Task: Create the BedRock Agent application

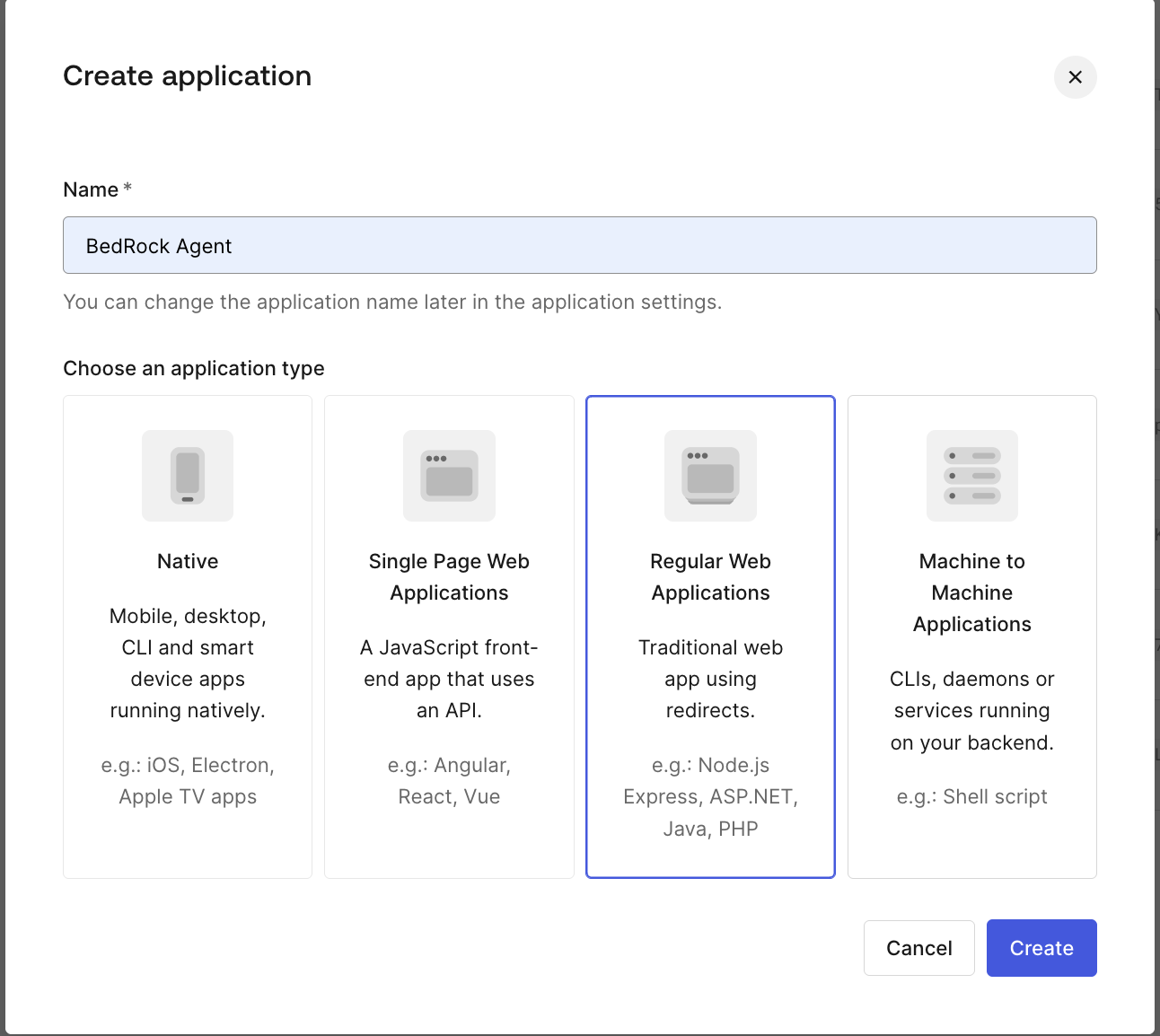Action: coord(1041,948)
